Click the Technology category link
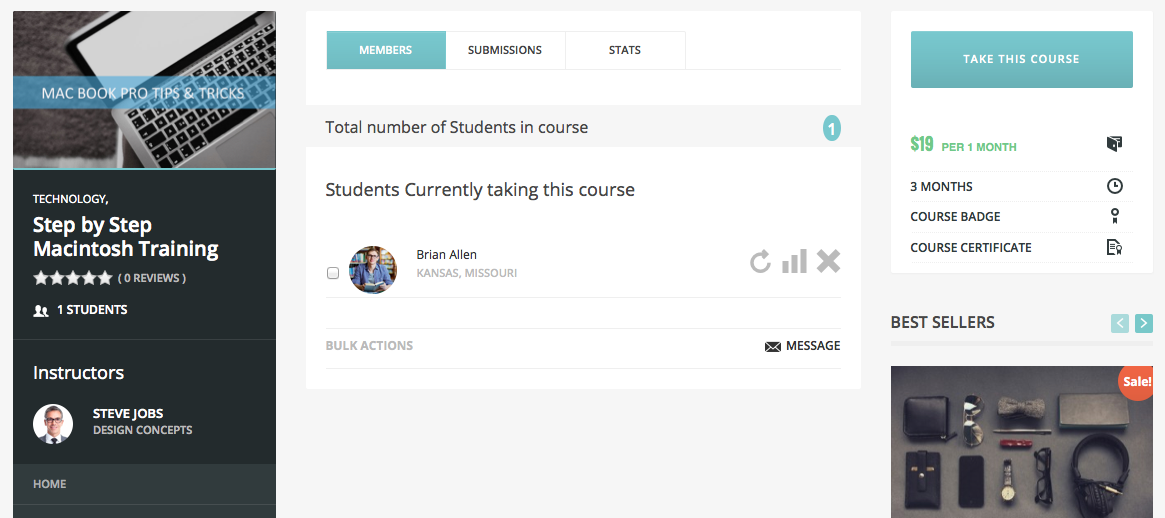 (x=70, y=199)
